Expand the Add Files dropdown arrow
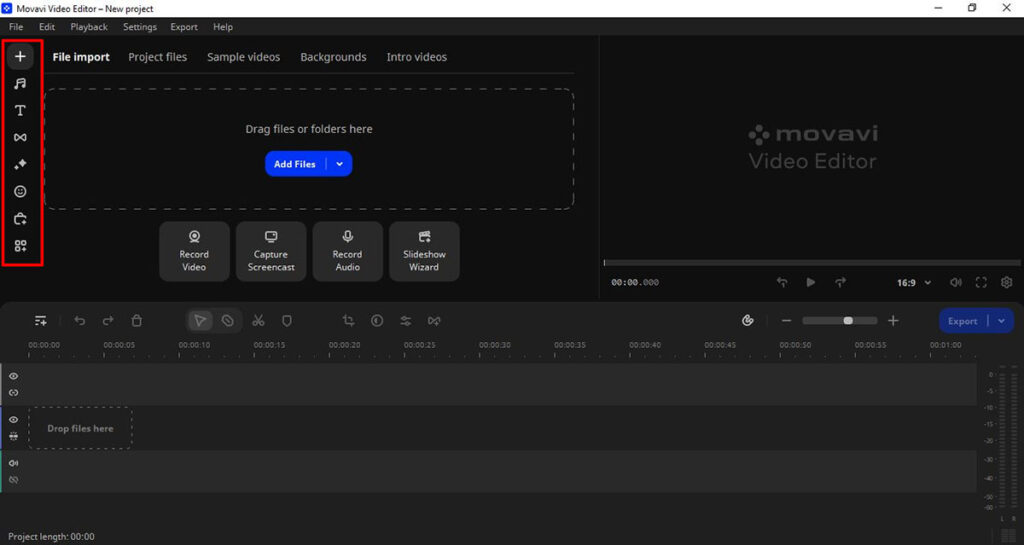 pyautogui.click(x=340, y=164)
